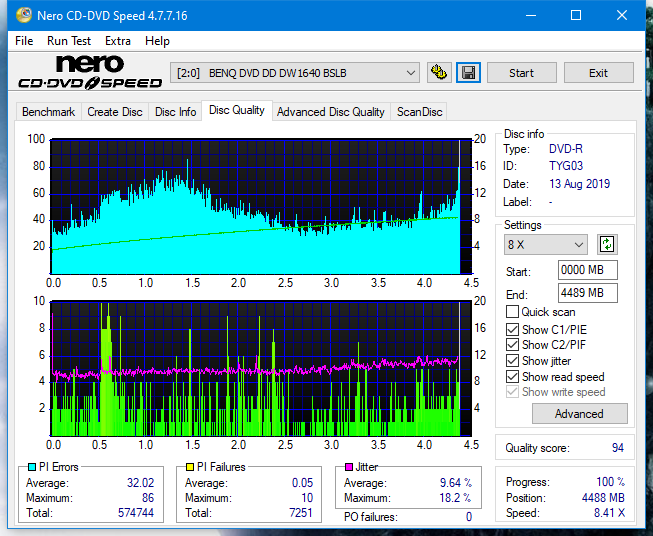Viewport: 653px width, 536px height.
Task: Switch to the Benchmark tab
Action: tap(49, 112)
